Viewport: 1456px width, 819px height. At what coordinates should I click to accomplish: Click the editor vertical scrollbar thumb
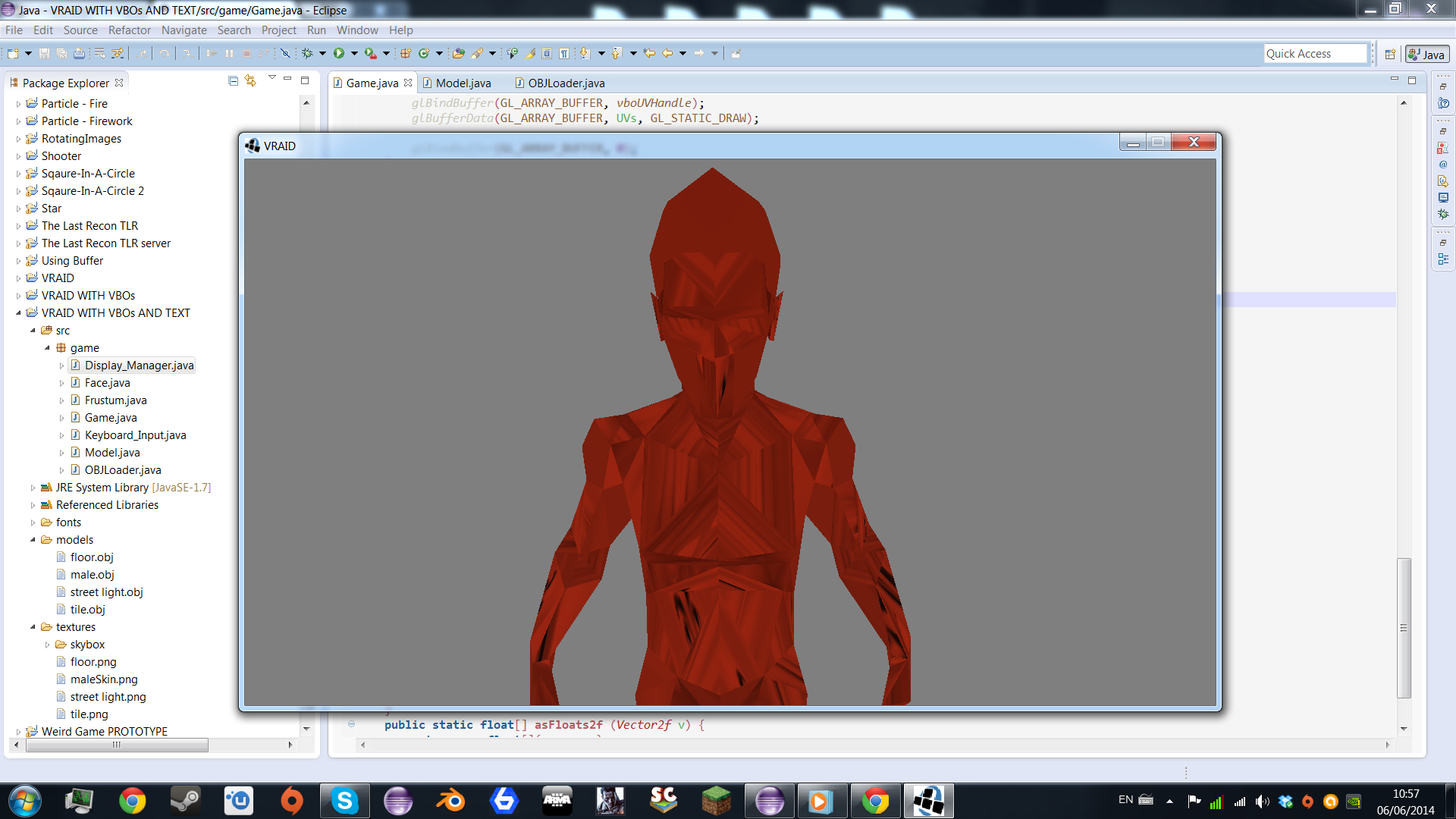pyautogui.click(x=1404, y=628)
